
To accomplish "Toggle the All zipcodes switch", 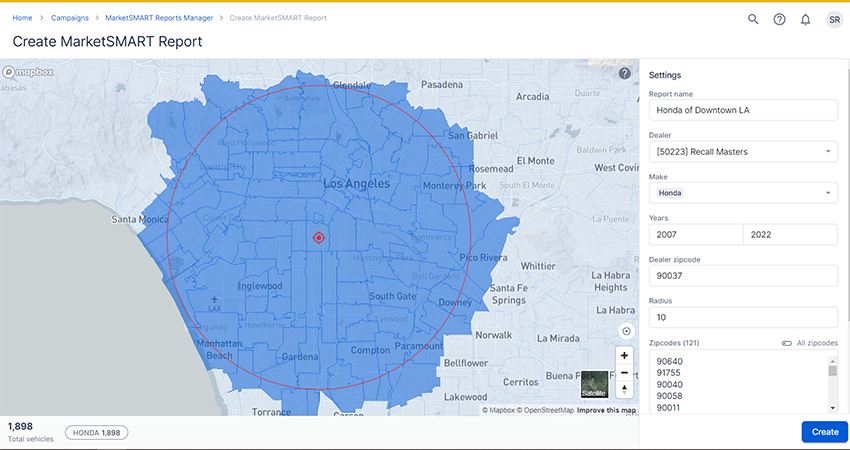I will (787, 343).
